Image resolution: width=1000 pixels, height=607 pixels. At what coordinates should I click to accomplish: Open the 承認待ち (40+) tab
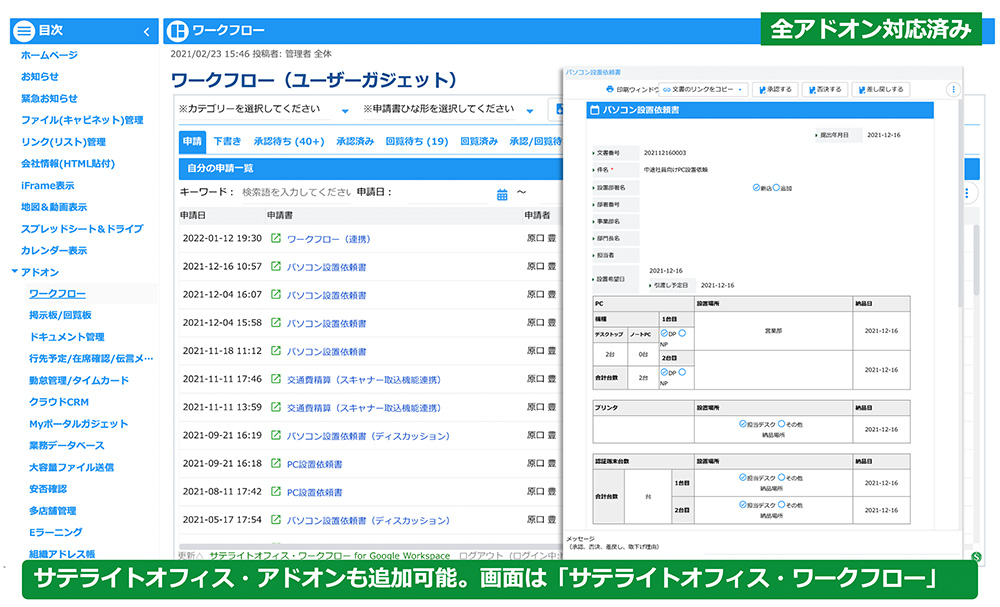(289, 142)
